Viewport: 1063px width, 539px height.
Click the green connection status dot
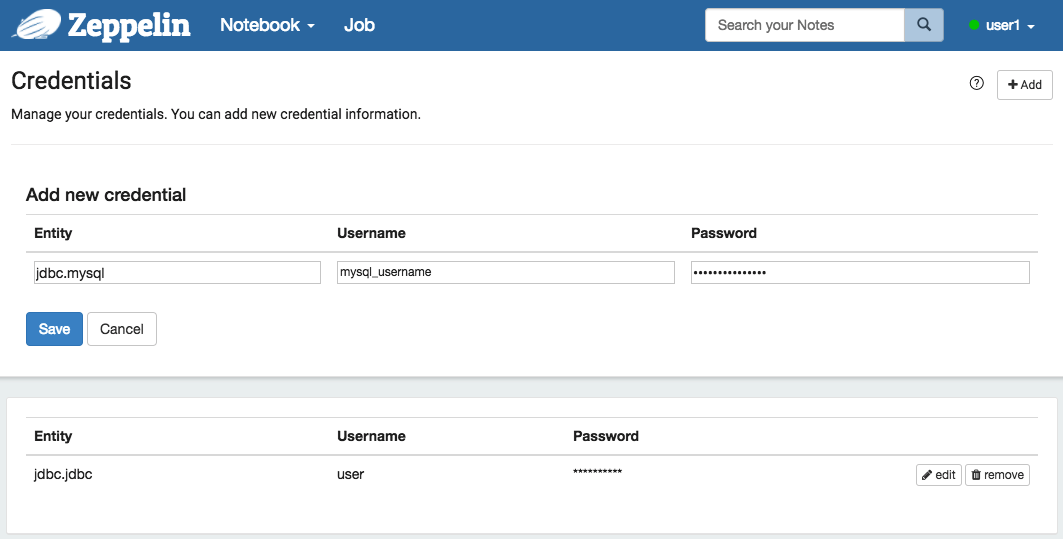[x=974, y=26]
